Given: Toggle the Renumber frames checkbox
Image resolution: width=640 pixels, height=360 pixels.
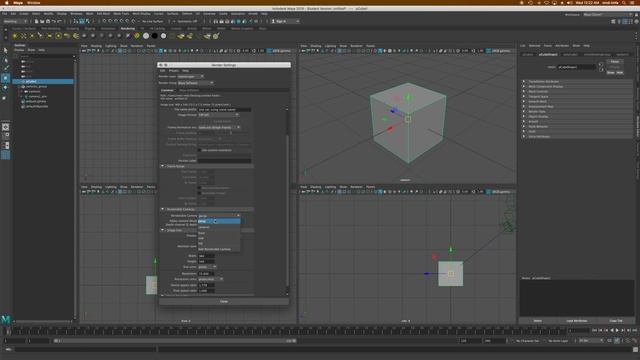Looking at the screenshot, I should point(200,193).
